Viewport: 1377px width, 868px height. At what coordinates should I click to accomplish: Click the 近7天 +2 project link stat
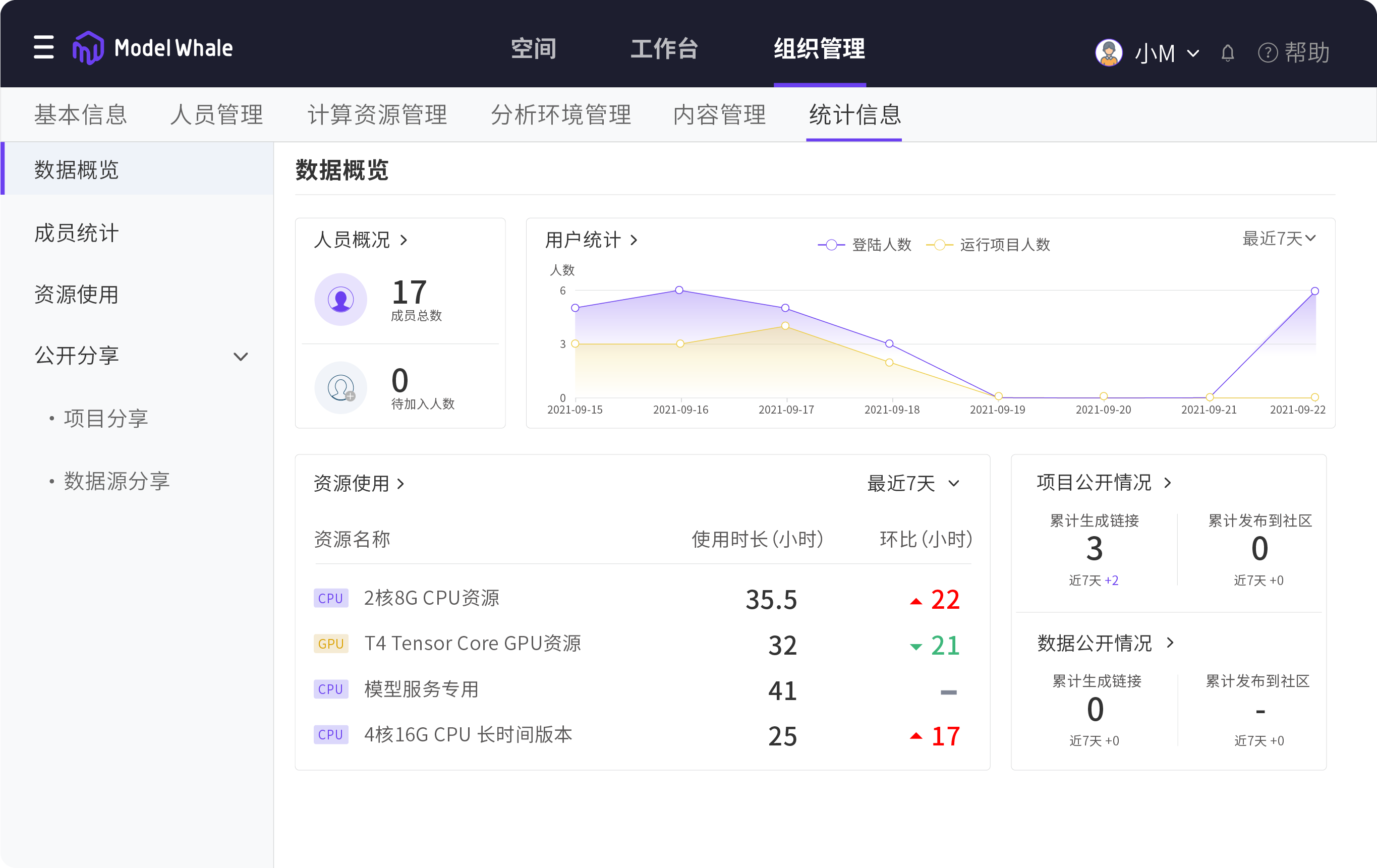1094,581
